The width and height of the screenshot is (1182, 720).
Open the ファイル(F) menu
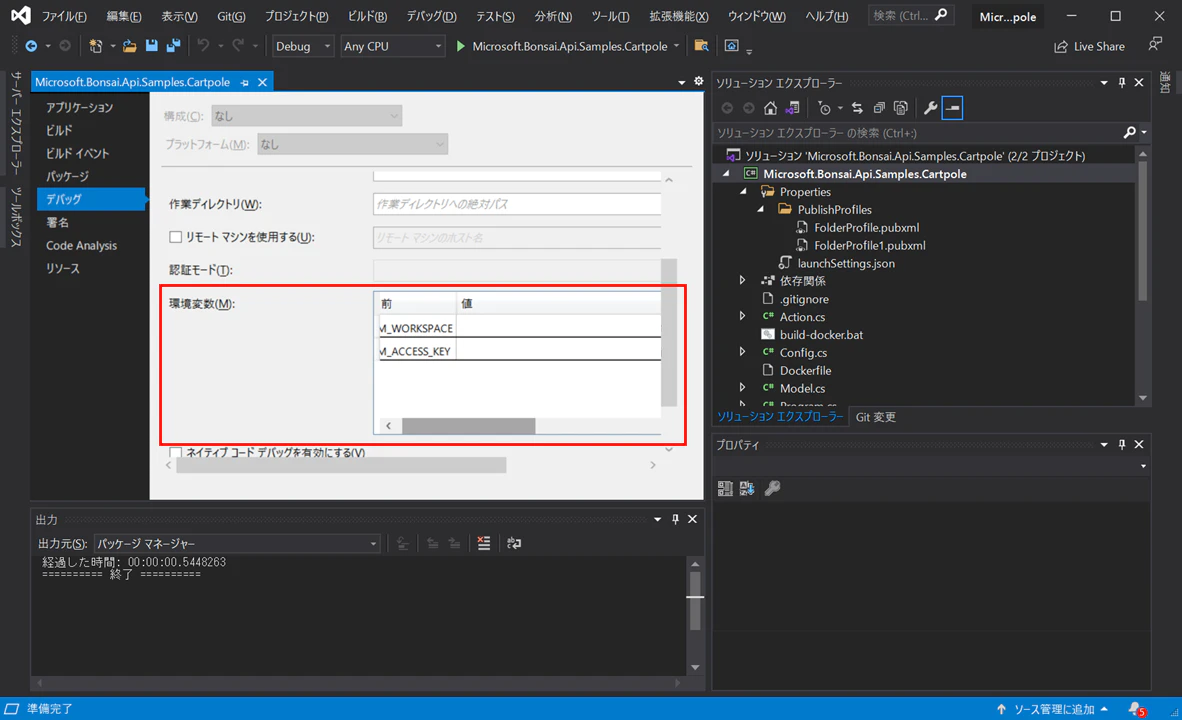pyautogui.click(x=64, y=16)
